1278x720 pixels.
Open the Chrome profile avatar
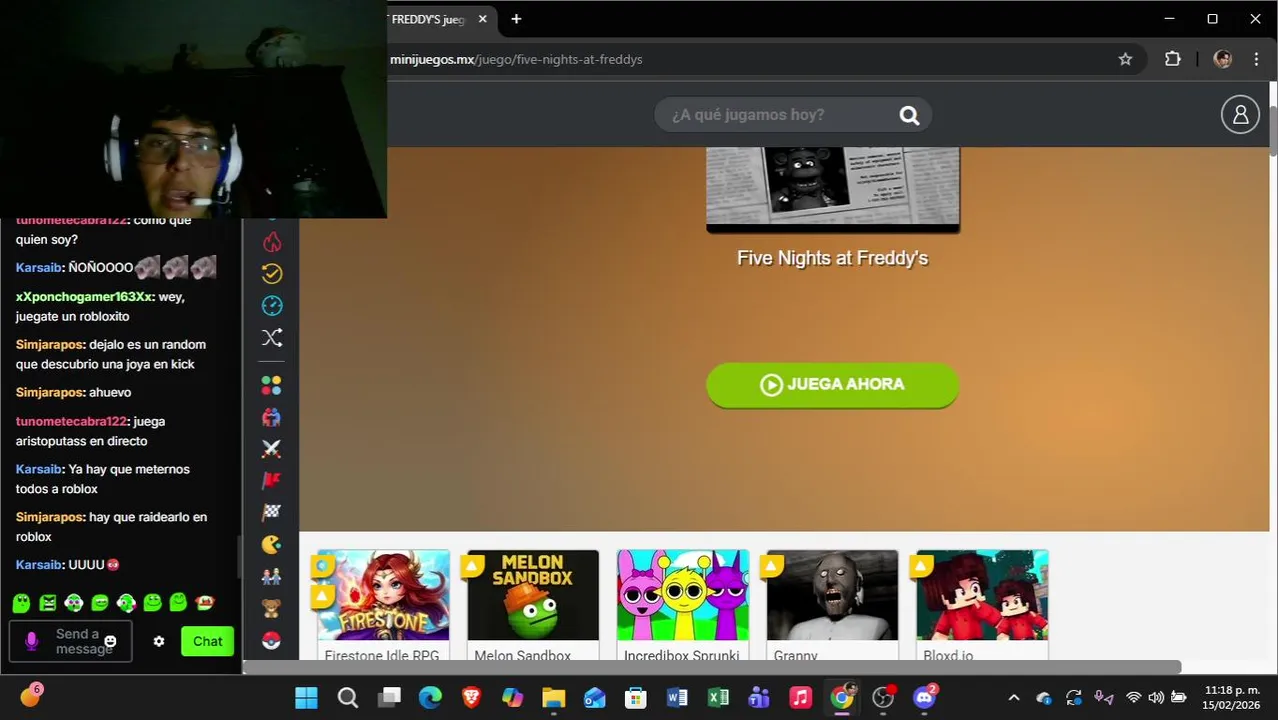pos(1222,59)
